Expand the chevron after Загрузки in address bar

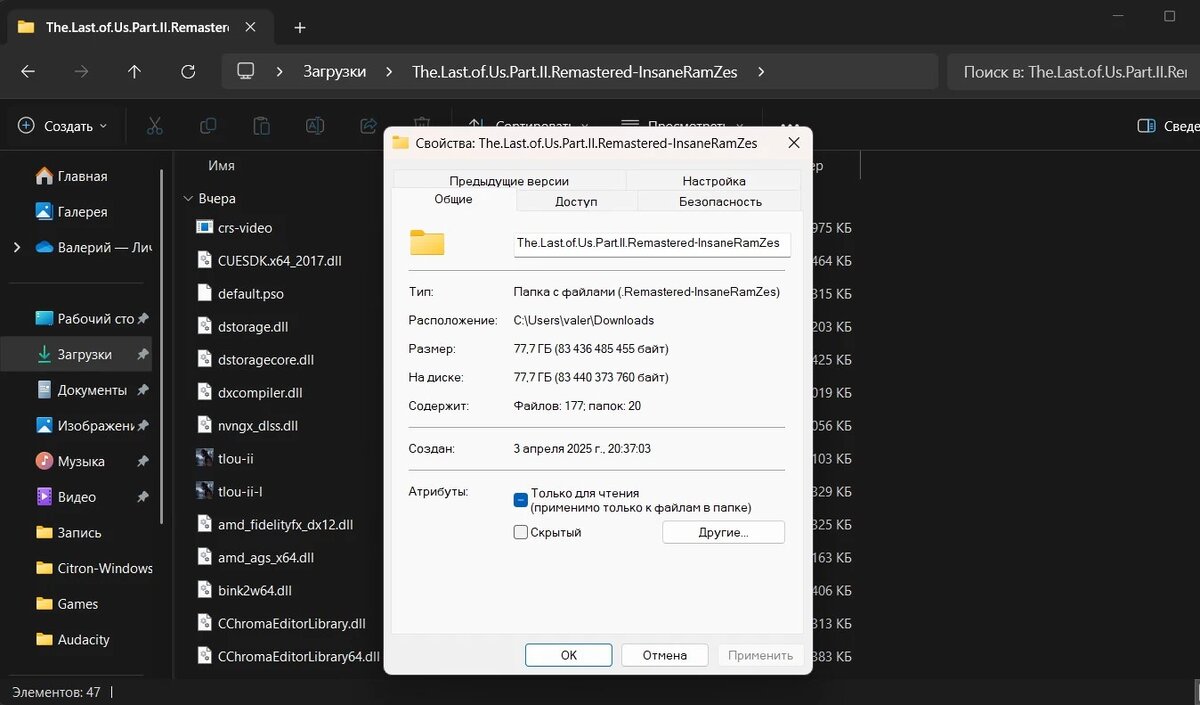[388, 72]
